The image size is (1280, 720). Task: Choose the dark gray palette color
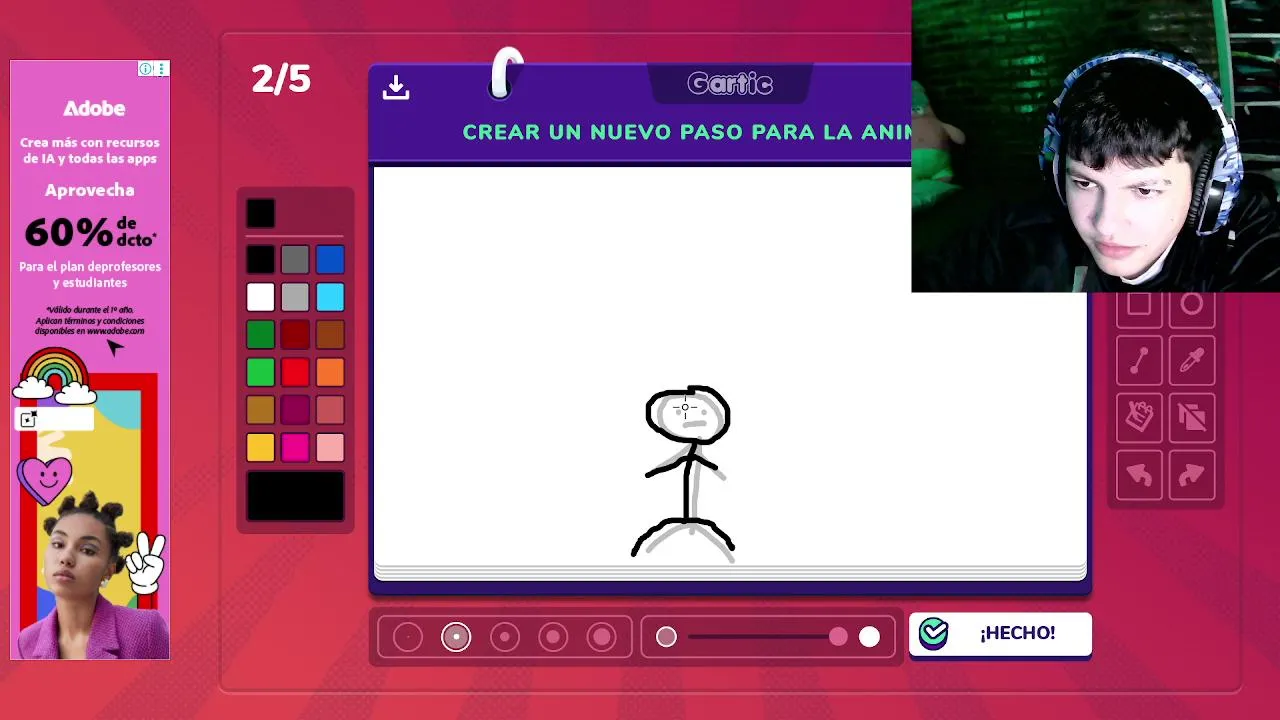point(295,260)
